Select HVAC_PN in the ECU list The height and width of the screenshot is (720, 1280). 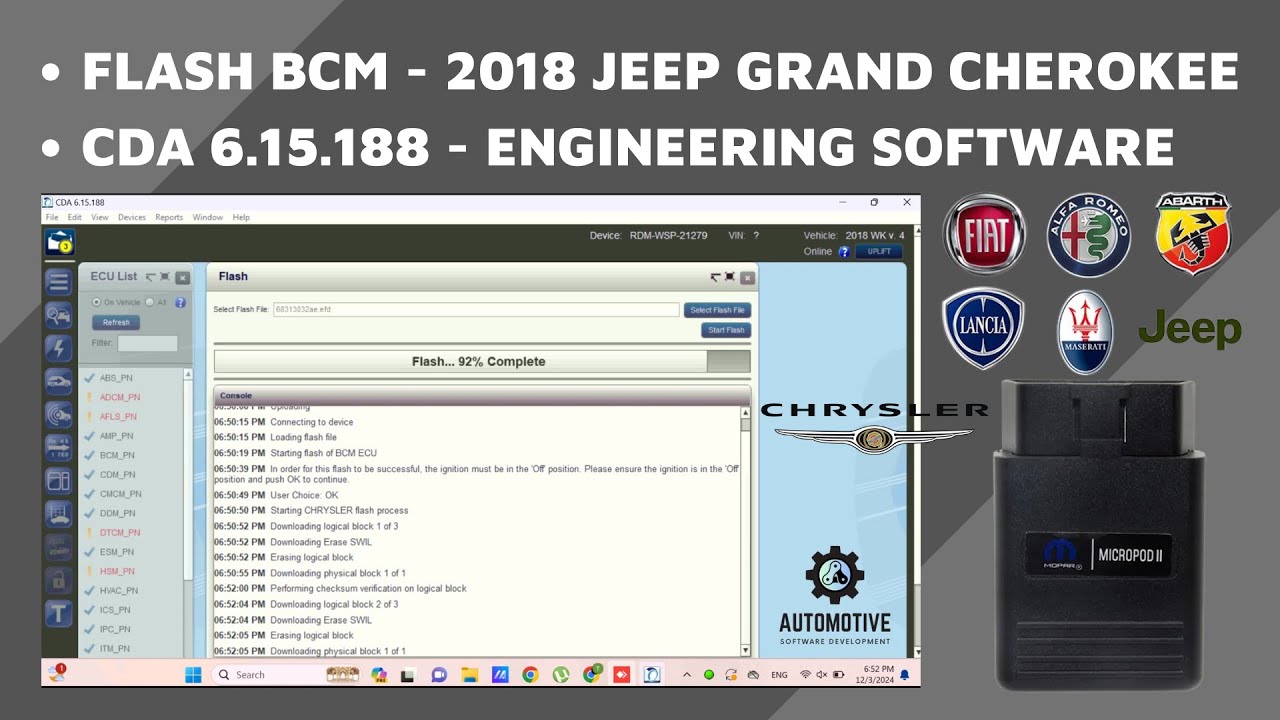(x=119, y=591)
